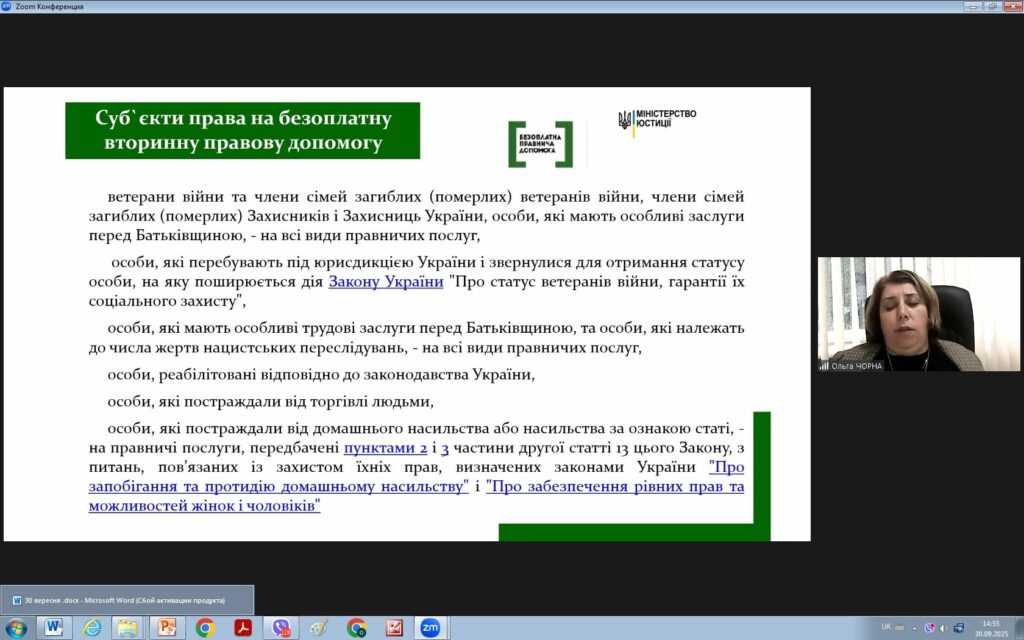This screenshot has width=1024, height=640.
Task: Open the Zoom app in the taskbar
Action: pos(431,627)
